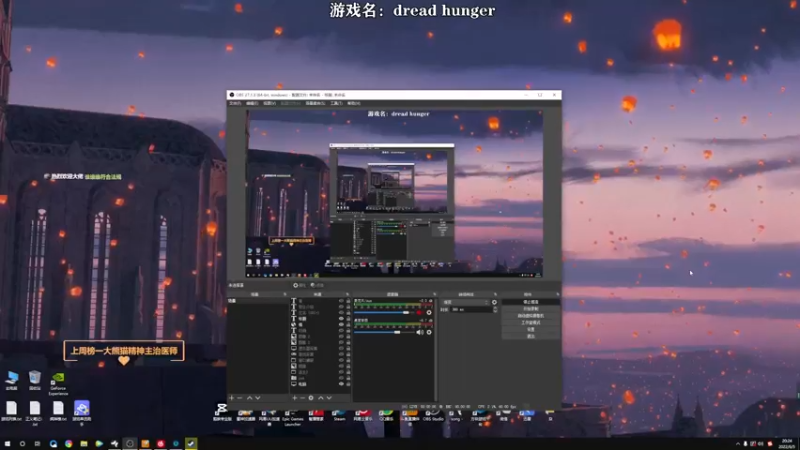Click the Filters button above the docks
The width and height of the screenshot is (800, 450).
(317, 285)
